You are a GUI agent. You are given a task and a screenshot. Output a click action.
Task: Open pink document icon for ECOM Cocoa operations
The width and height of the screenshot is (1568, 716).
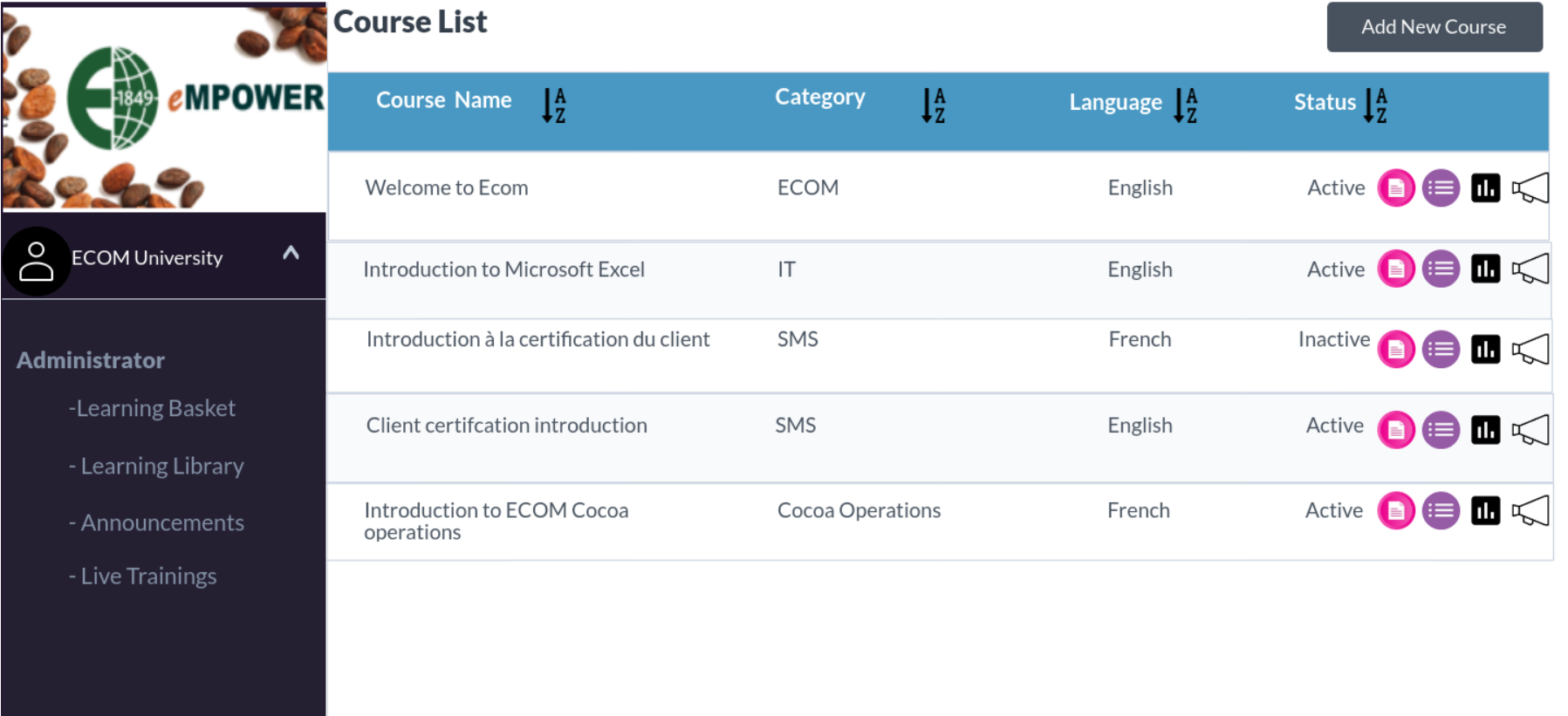pos(1395,511)
